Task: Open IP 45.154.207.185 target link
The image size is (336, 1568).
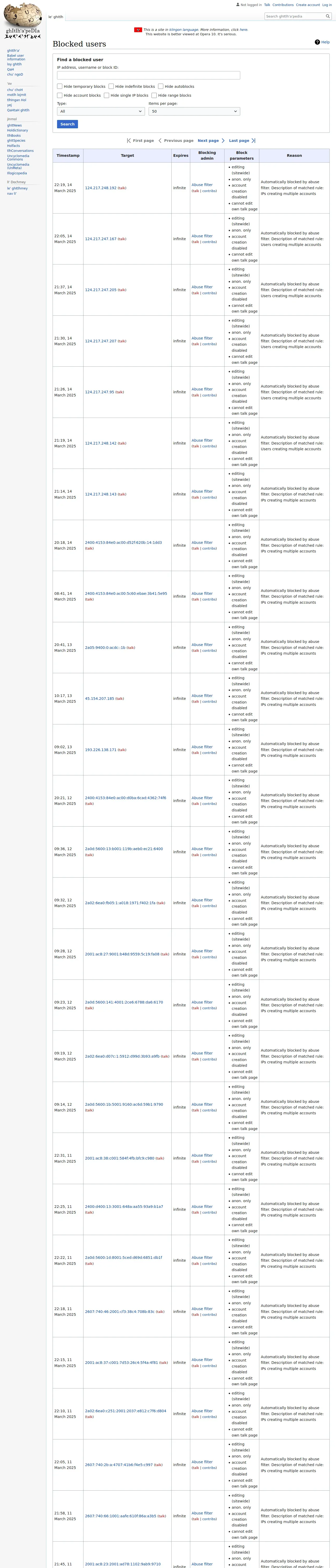Action: point(99,699)
